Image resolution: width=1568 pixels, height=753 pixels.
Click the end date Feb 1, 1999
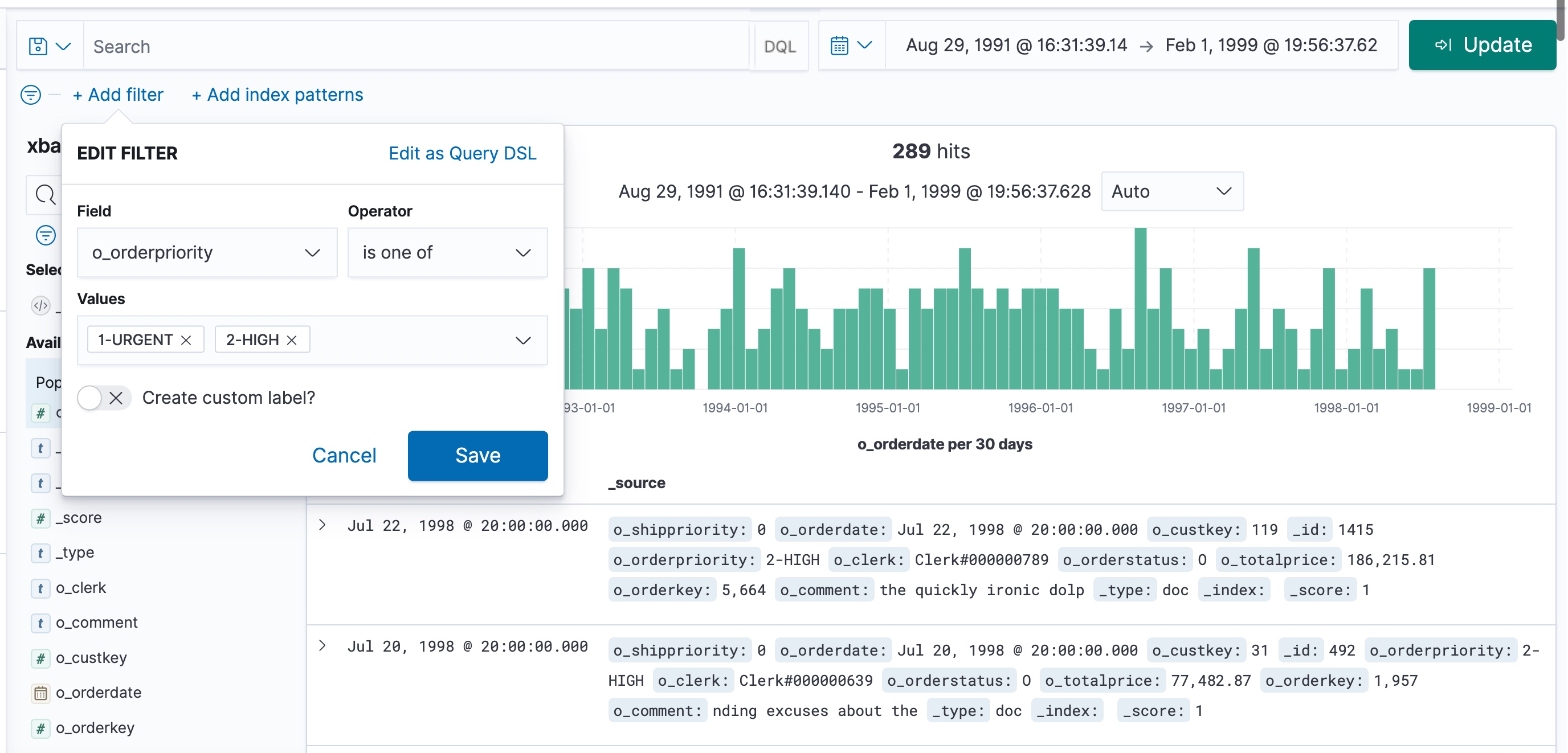tap(1271, 45)
